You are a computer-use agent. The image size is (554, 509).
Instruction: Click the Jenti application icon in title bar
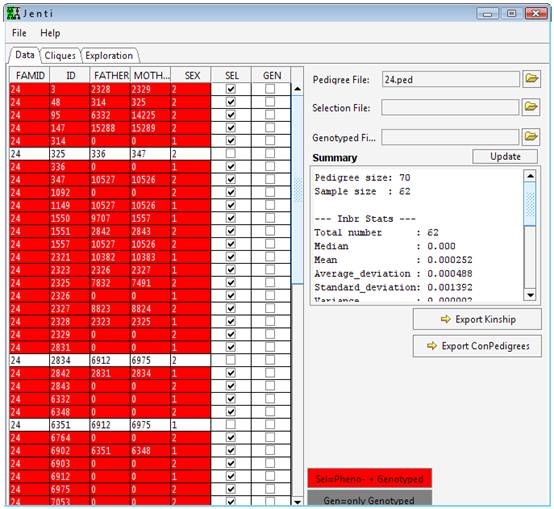(13, 13)
